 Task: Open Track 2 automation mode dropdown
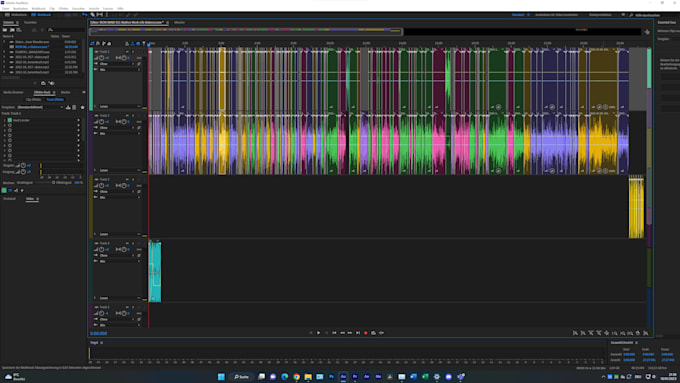coord(119,170)
